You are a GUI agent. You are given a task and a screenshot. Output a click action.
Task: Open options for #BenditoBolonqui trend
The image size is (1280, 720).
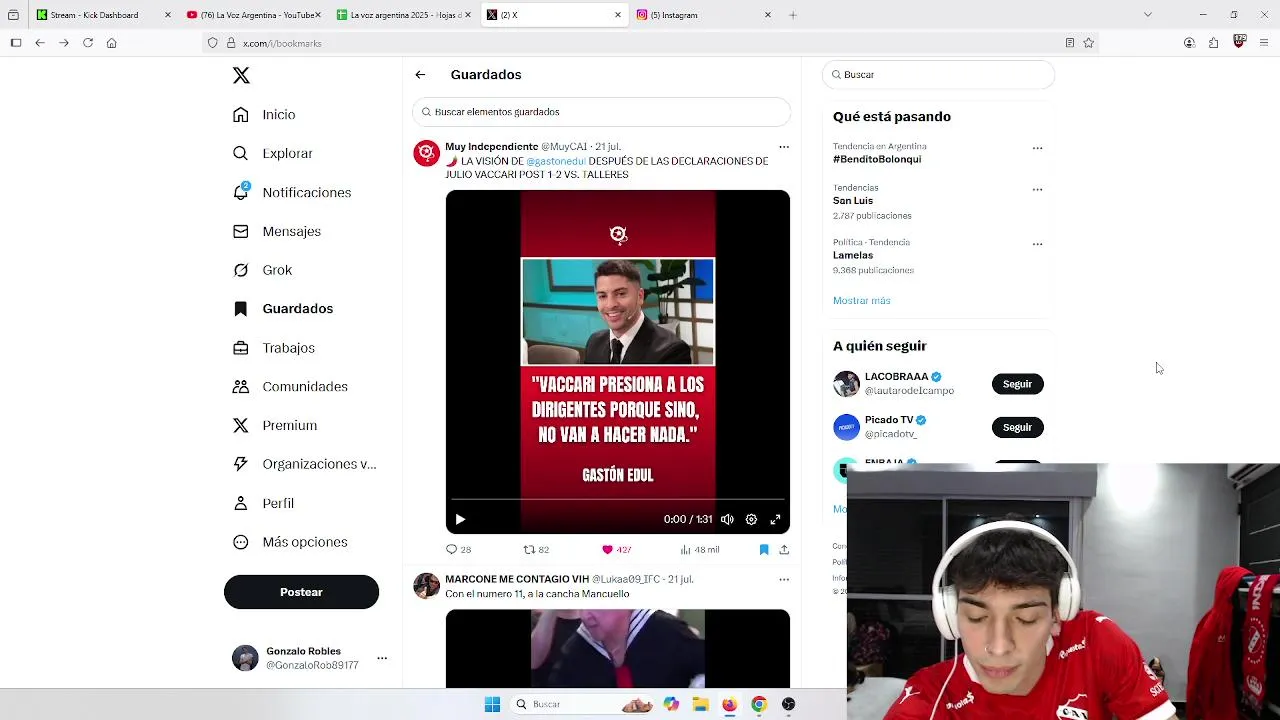coord(1037,148)
